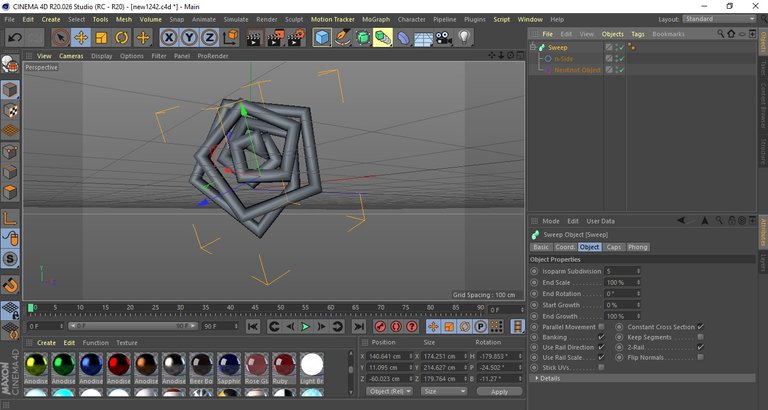768x410 pixels.
Task: Disable Use Rail Direction checkbox
Action: 601,347
